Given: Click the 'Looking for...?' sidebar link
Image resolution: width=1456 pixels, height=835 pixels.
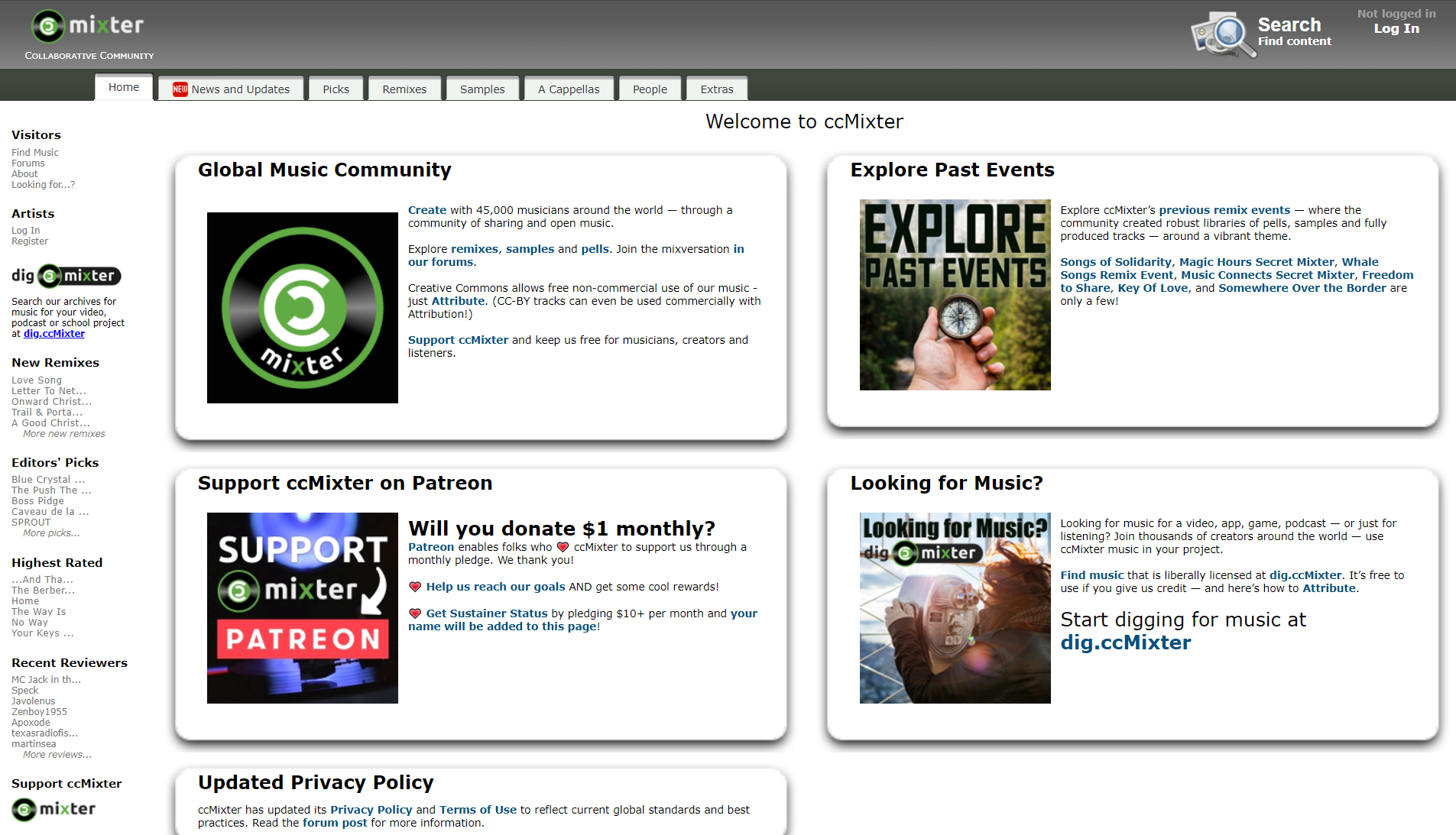Looking at the screenshot, I should pyautogui.click(x=44, y=185).
